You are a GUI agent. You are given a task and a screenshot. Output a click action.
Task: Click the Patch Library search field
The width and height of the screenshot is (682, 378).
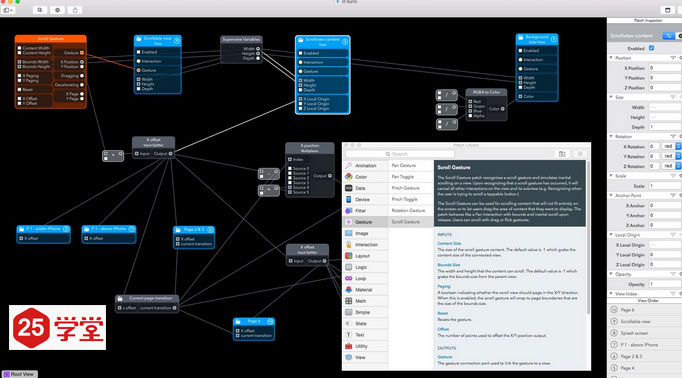coord(400,154)
